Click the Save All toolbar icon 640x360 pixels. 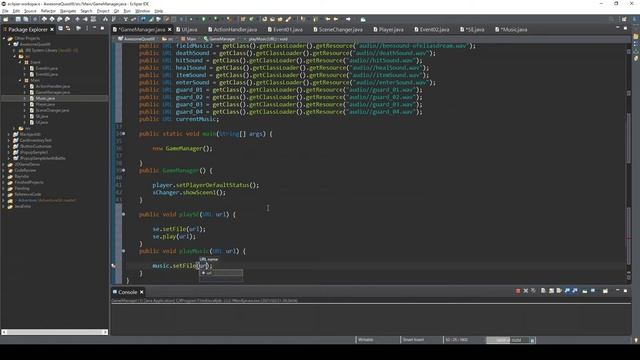click(x=26, y=19)
